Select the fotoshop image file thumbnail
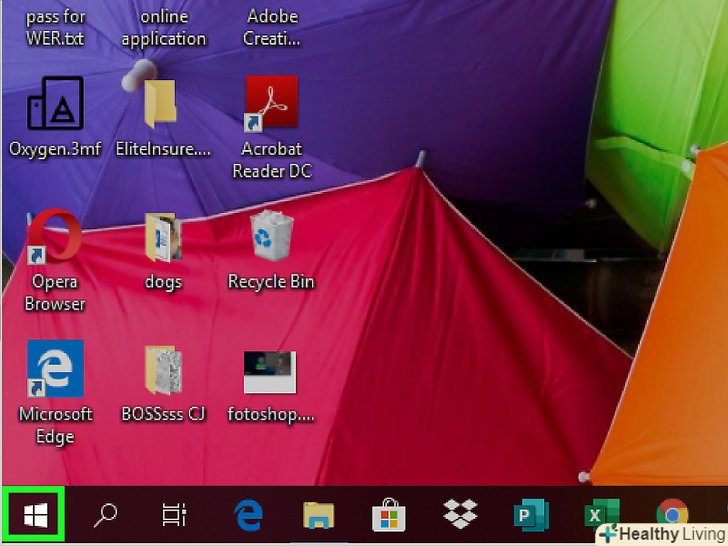The height and width of the screenshot is (546, 728). (x=270, y=371)
